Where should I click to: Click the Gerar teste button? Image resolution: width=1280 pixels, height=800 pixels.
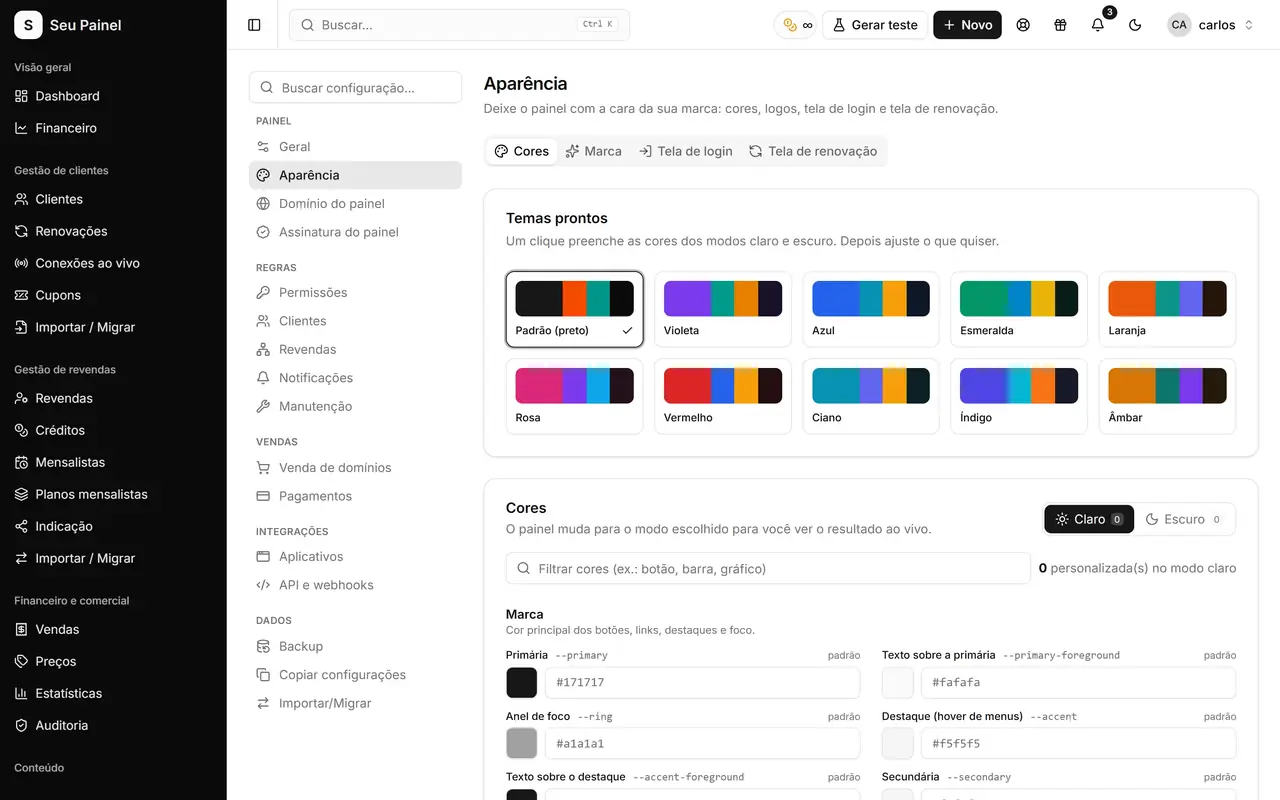coord(875,25)
